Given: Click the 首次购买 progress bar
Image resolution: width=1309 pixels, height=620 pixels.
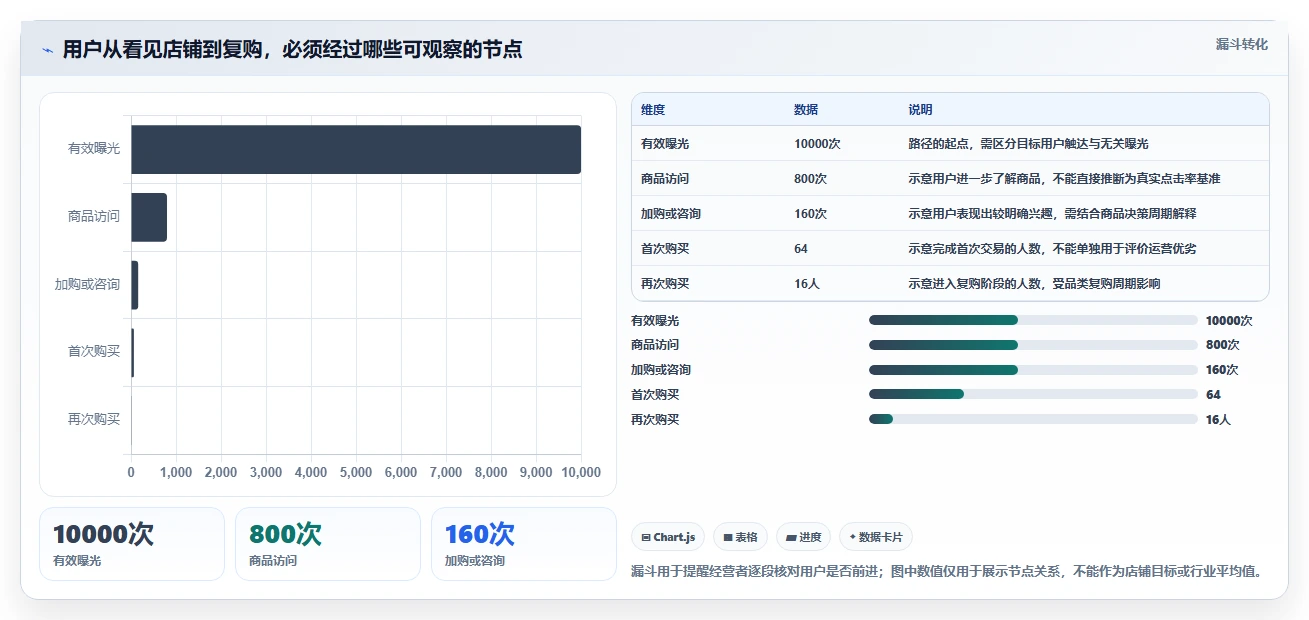Looking at the screenshot, I should click(1033, 394).
